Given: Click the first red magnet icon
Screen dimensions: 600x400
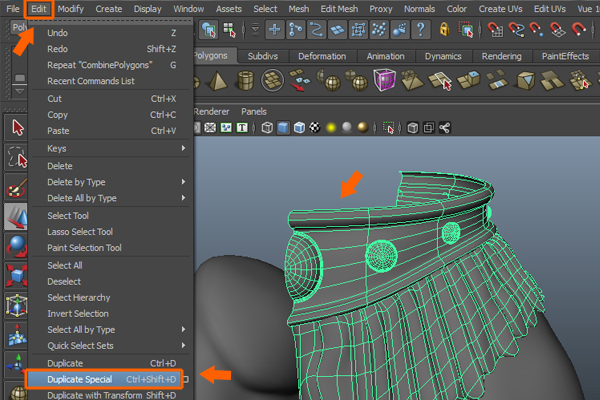Looking at the screenshot, I should [x=495, y=29].
